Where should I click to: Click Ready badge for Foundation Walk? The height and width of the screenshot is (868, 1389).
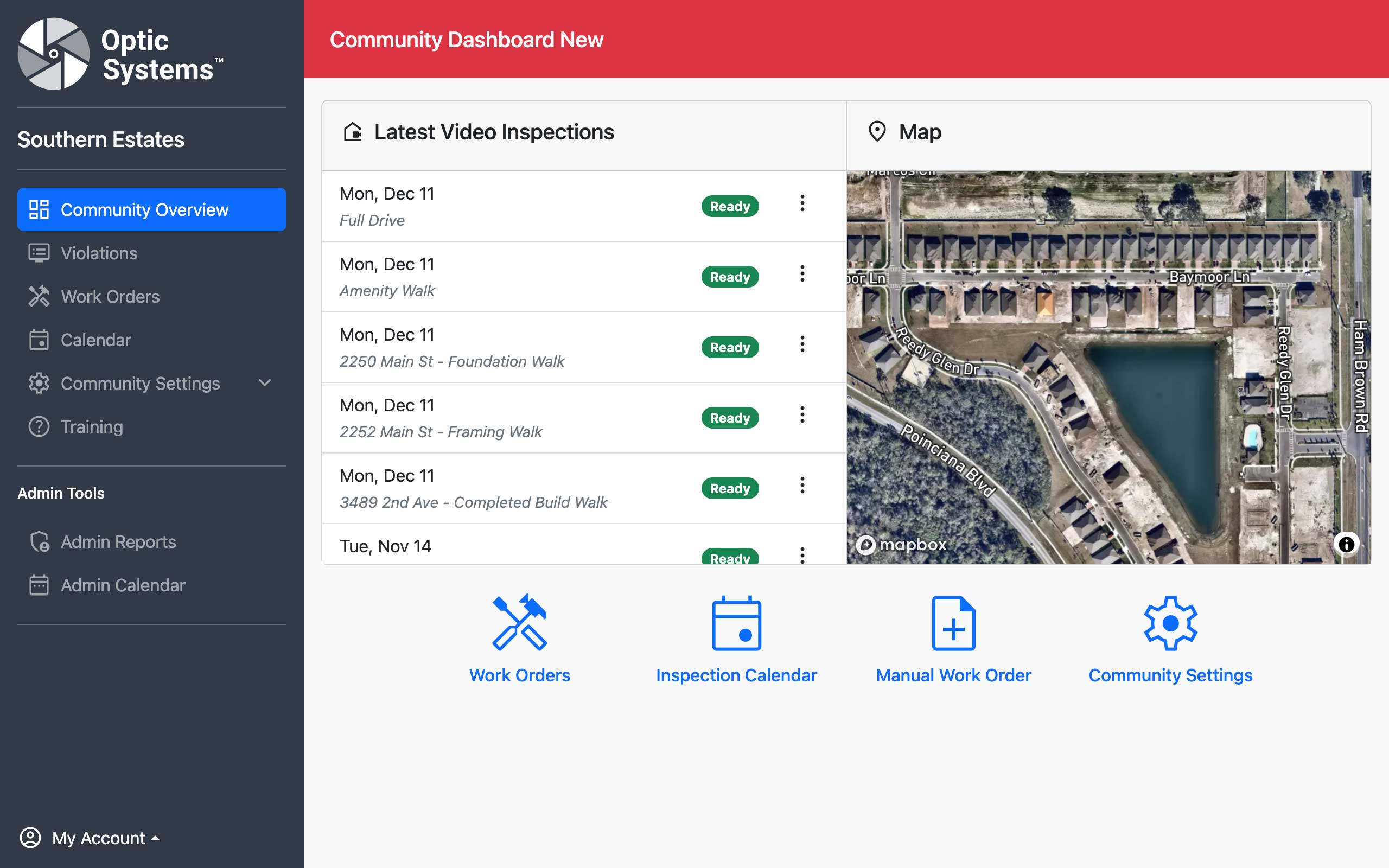point(730,347)
